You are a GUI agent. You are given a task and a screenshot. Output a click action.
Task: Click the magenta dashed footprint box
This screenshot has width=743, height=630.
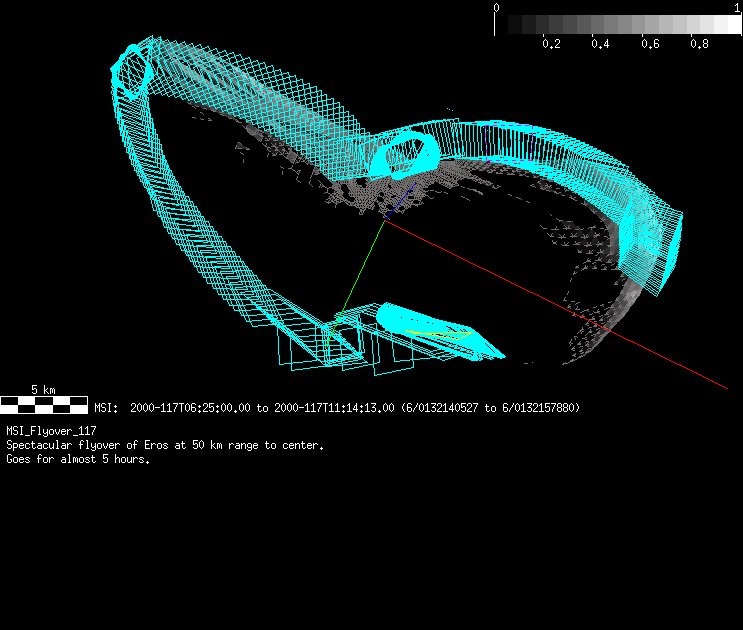click(x=510, y=143)
